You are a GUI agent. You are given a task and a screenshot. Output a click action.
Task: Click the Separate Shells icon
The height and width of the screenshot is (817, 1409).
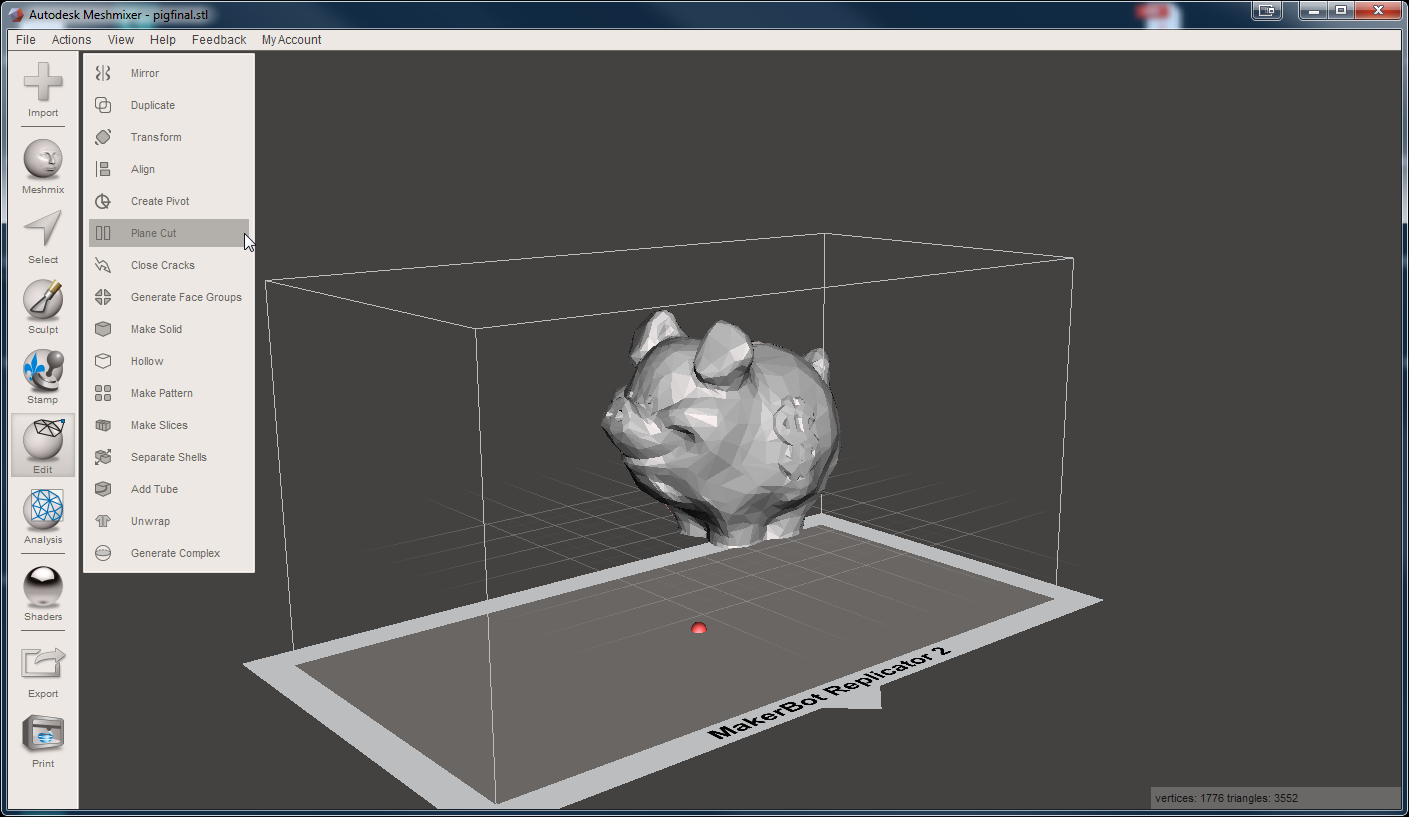103,457
